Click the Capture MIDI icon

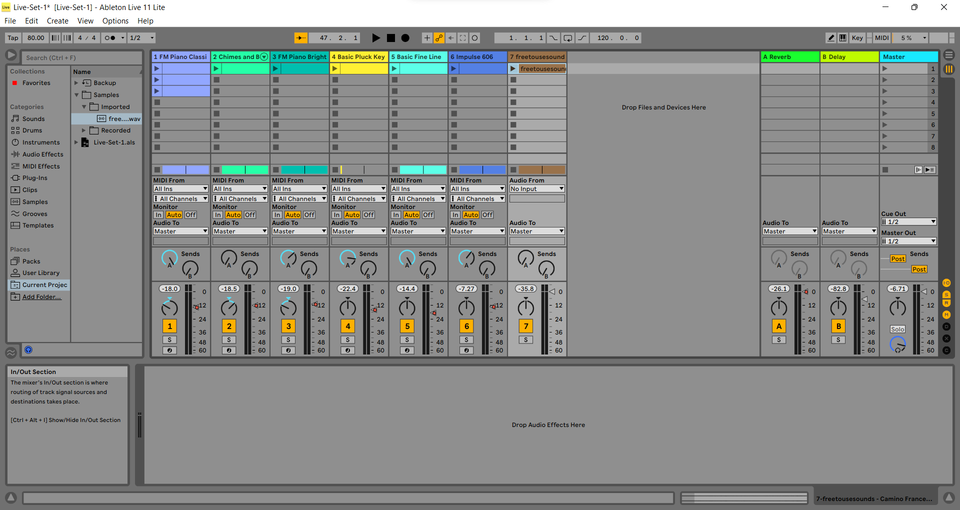point(463,38)
